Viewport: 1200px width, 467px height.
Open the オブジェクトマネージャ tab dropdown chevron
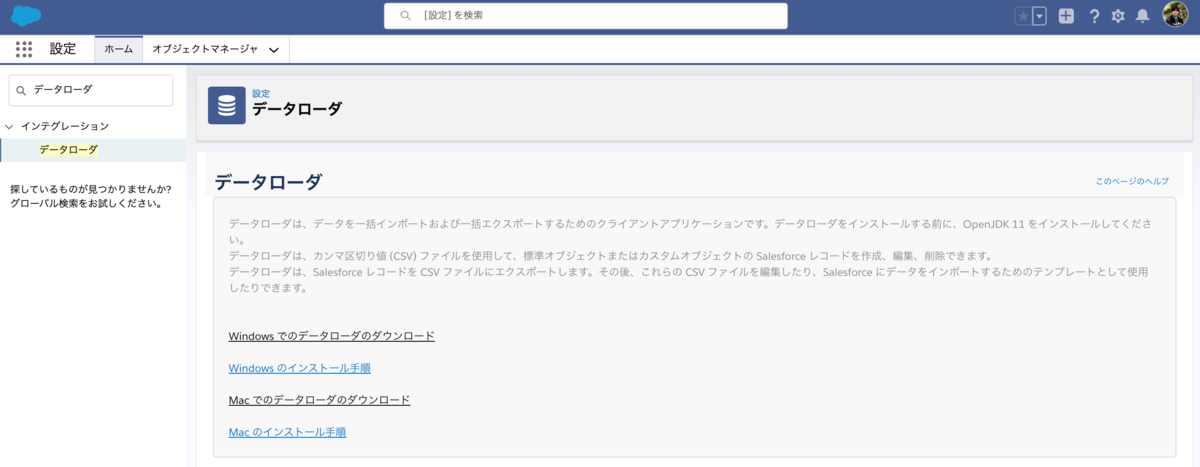[274, 50]
